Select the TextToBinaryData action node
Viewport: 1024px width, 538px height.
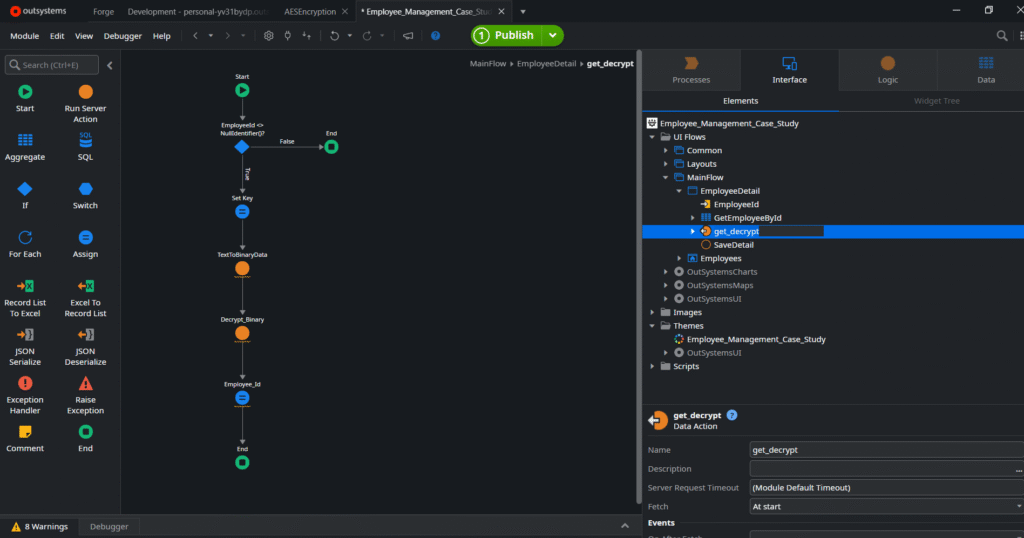click(x=242, y=268)
